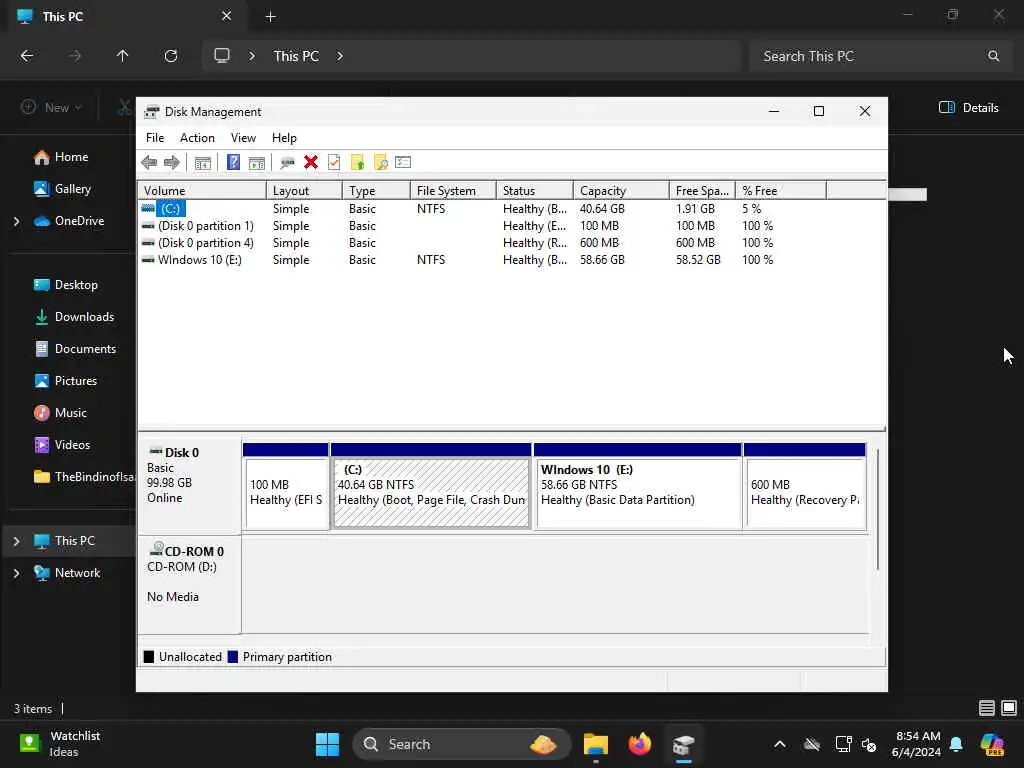Click the Search This PC field
This screenshot has height=768, width=1024.
tap(878, 56)
